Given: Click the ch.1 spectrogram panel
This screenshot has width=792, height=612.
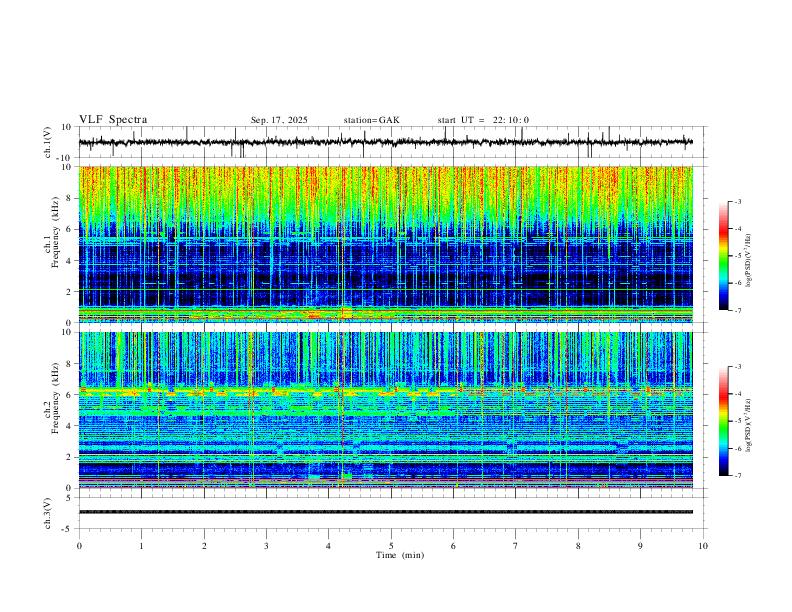Looking at the screenshot, I should (386, 244).
